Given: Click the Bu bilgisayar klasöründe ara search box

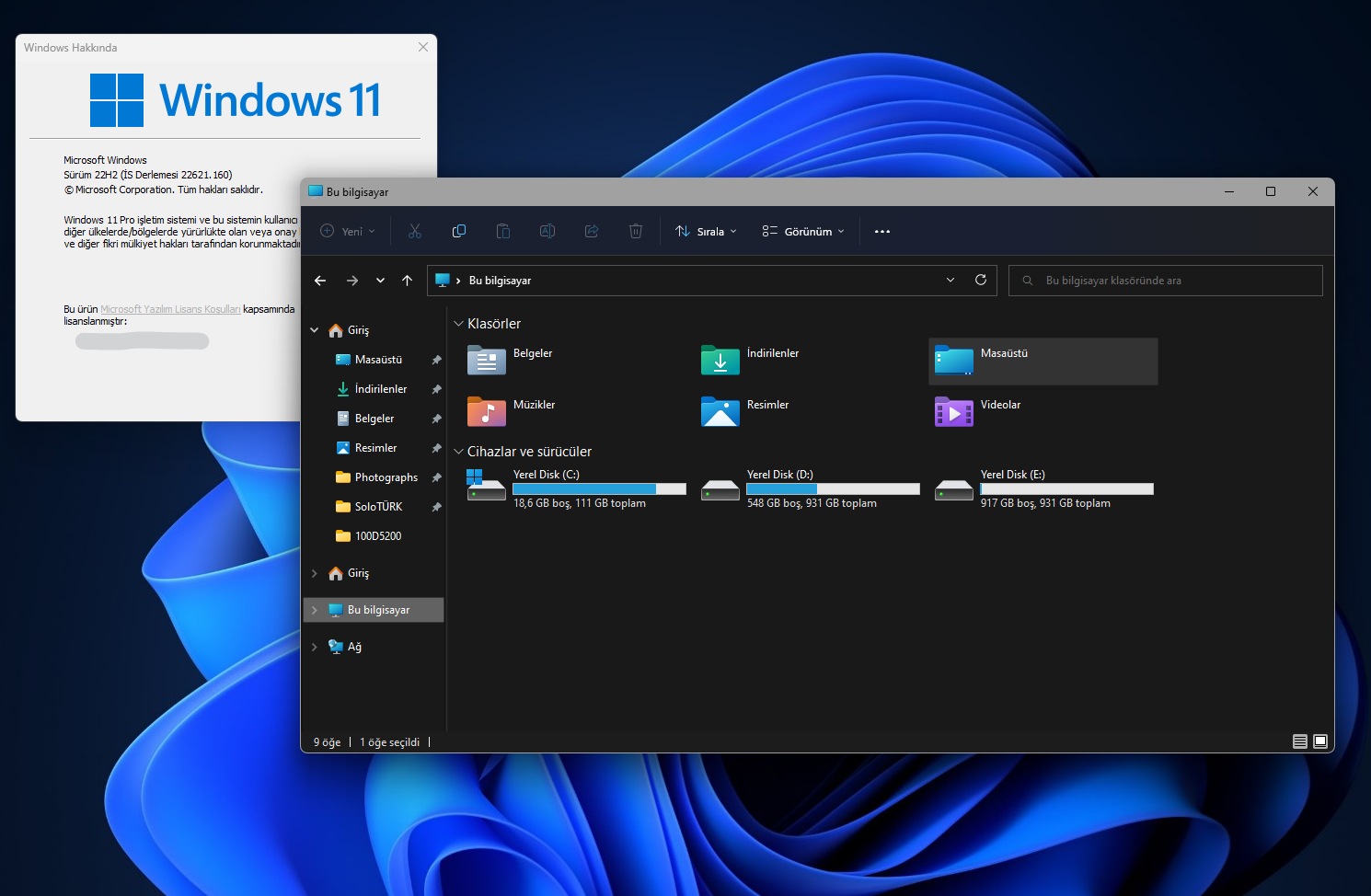Looking at the screenshot, I should [x=1166, y=281].
